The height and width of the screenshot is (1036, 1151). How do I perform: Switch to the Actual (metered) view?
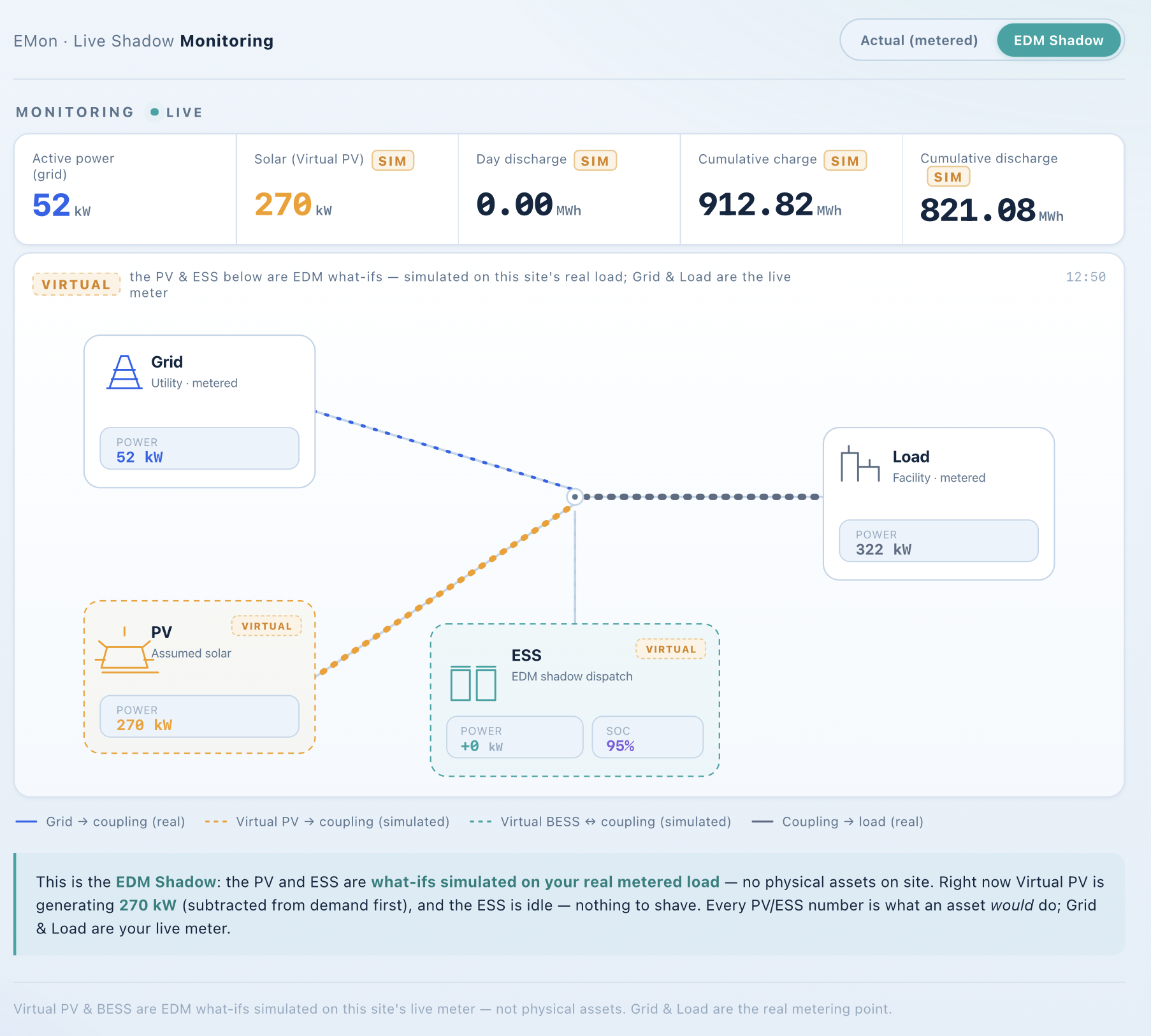919,40
